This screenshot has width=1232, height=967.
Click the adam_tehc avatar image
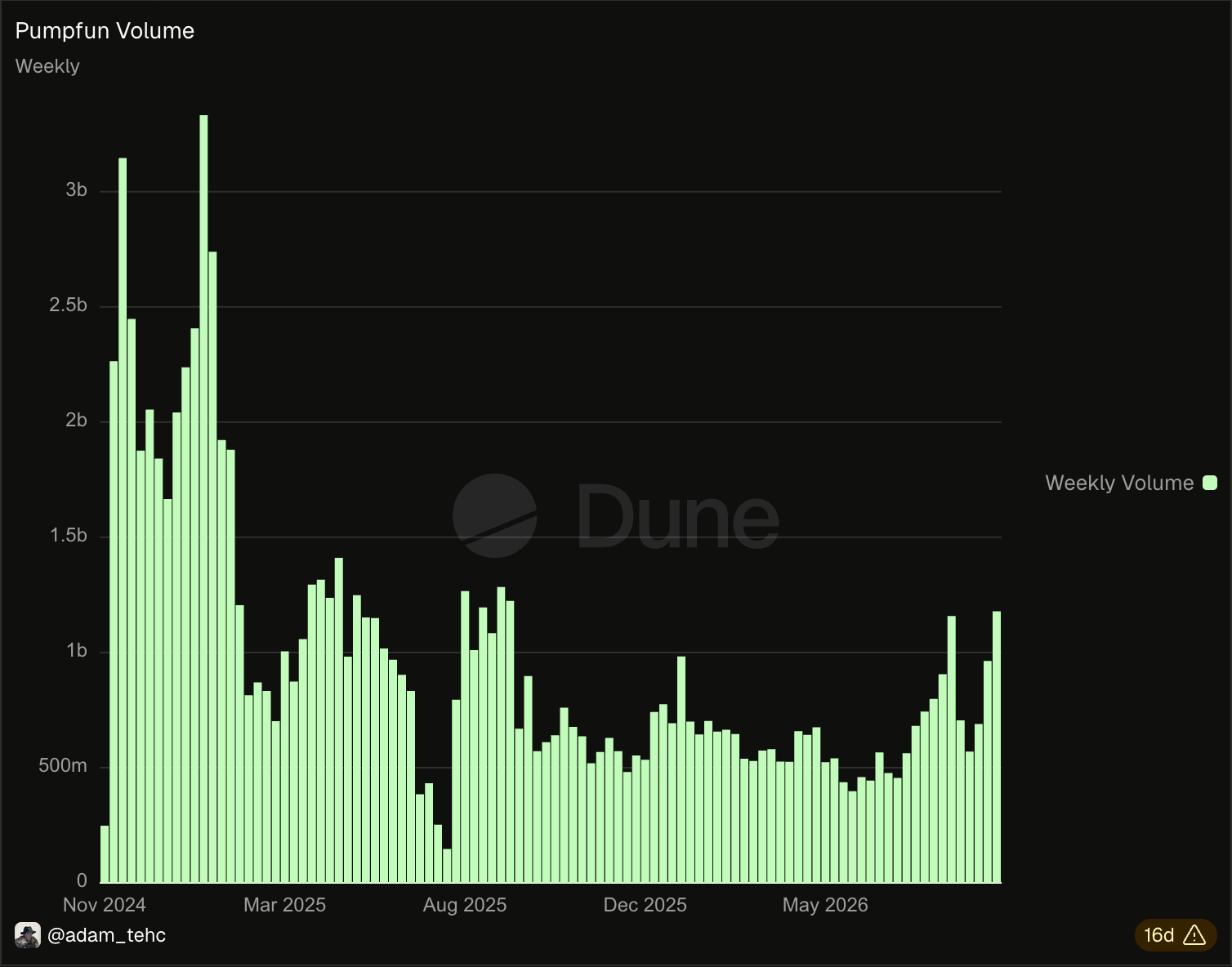28,935
